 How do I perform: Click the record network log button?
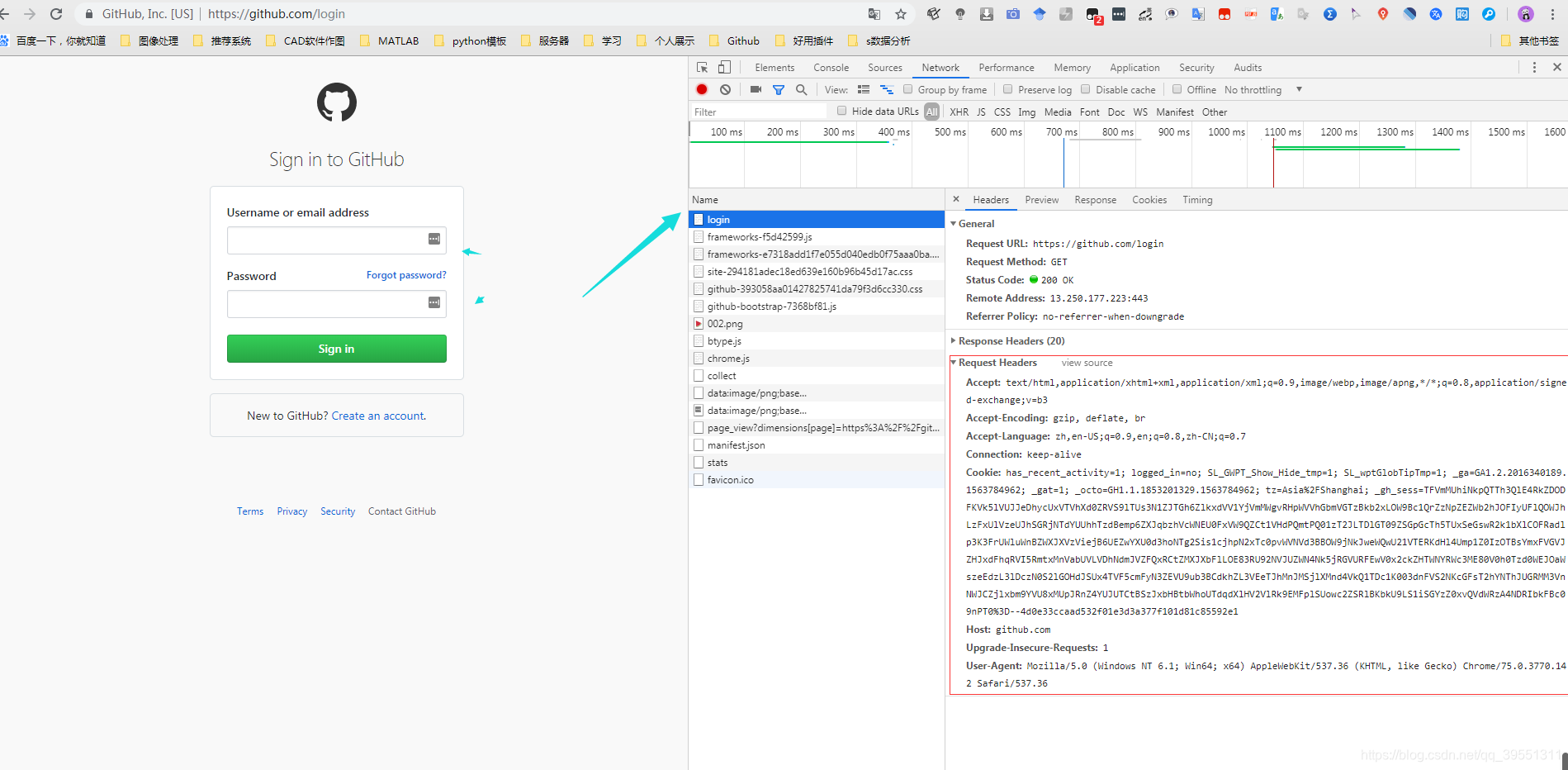click(x=702, y=89)
